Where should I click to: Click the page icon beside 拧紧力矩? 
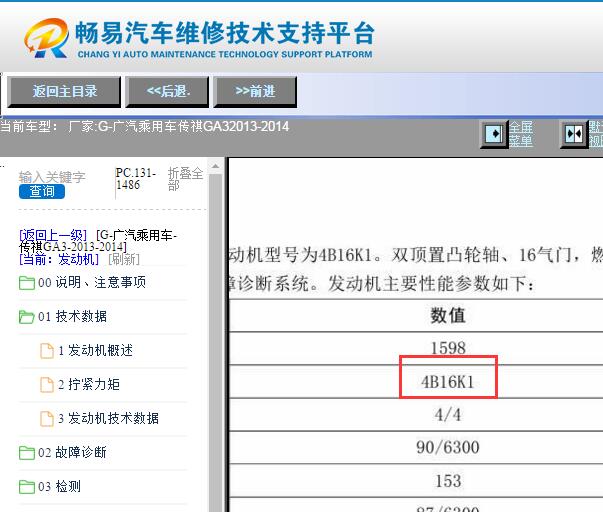pos(47,385)
